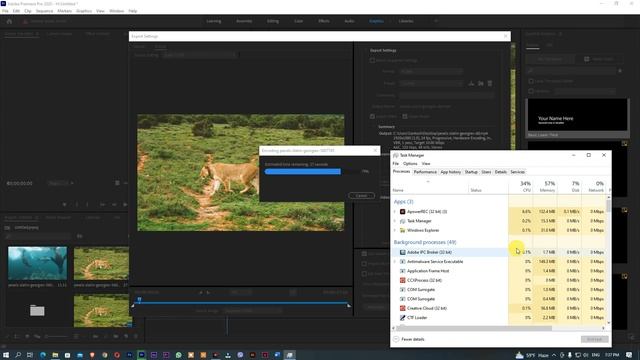Click the Fewer details arrow icon
This screenshot has height=360, width=640.
396,339
